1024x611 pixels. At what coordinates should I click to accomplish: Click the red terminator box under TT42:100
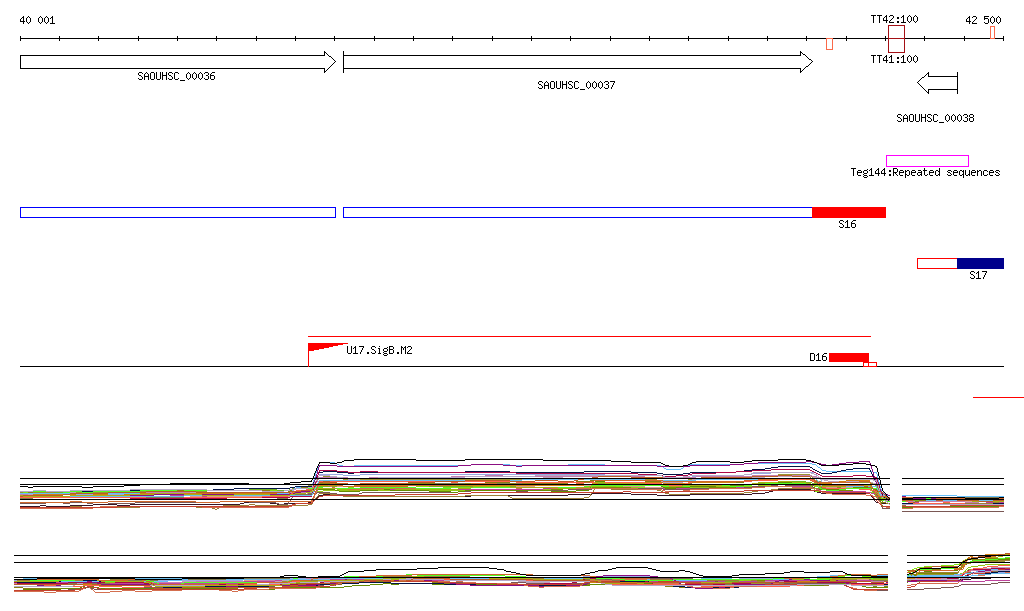pos(896,39)
